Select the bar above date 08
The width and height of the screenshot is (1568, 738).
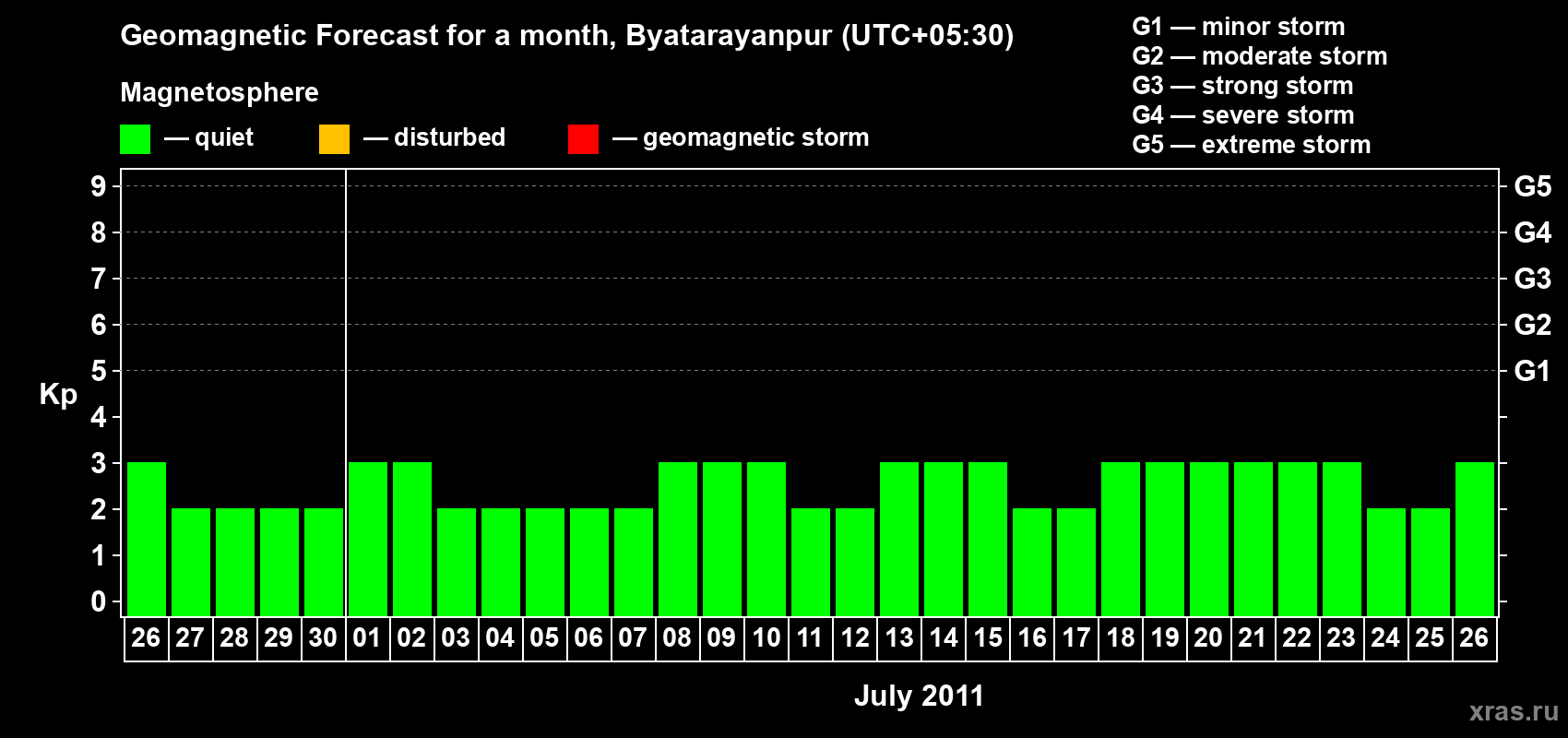tap(678, 539)
